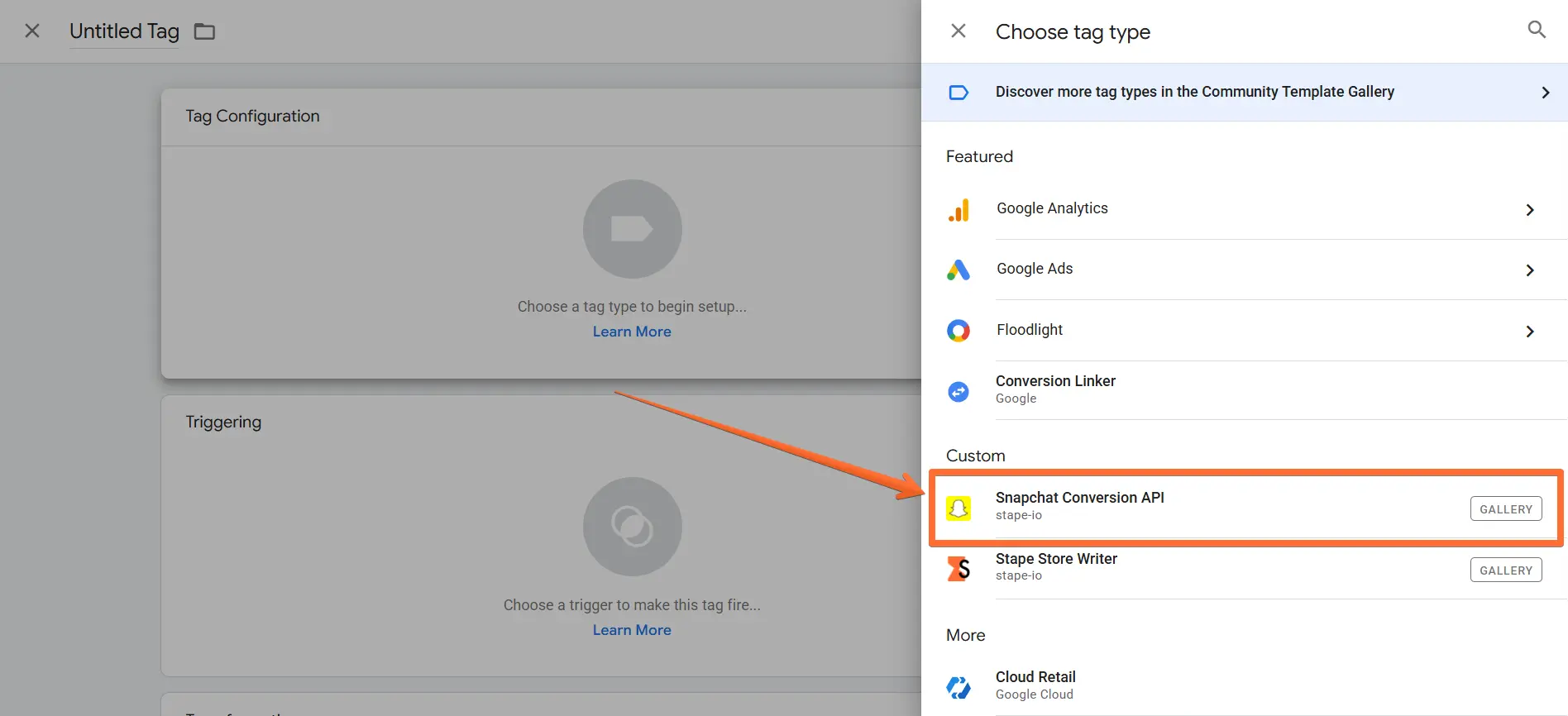Viewport: 1568px width, 716px height.
Task: Click the Floodlight ring icon
Action: 958,331
